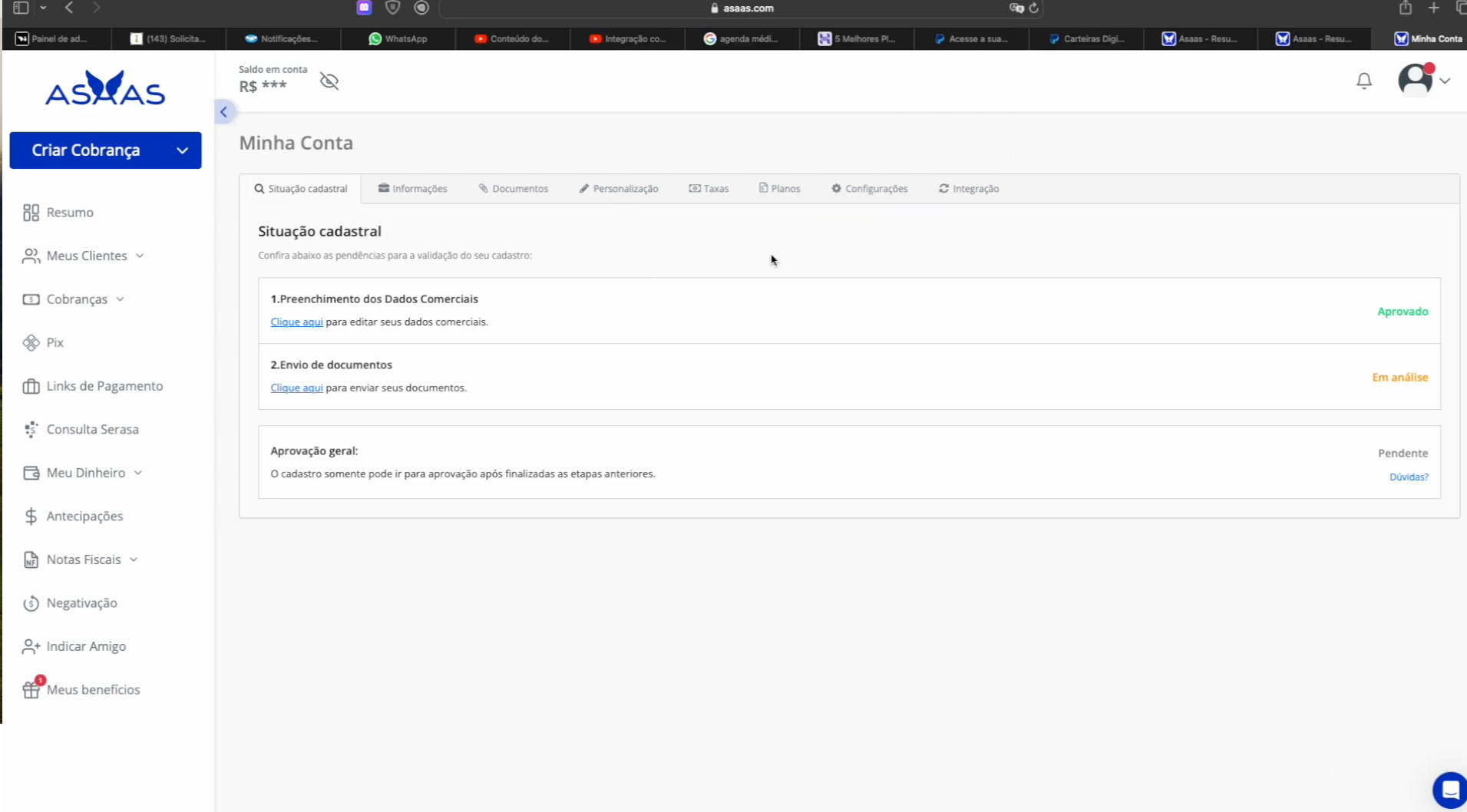Image resolution: width=1467 pixels, height=812 pixels.
Task: Expand the Meu Dinheiro submenu
Action: coord(86,473)
